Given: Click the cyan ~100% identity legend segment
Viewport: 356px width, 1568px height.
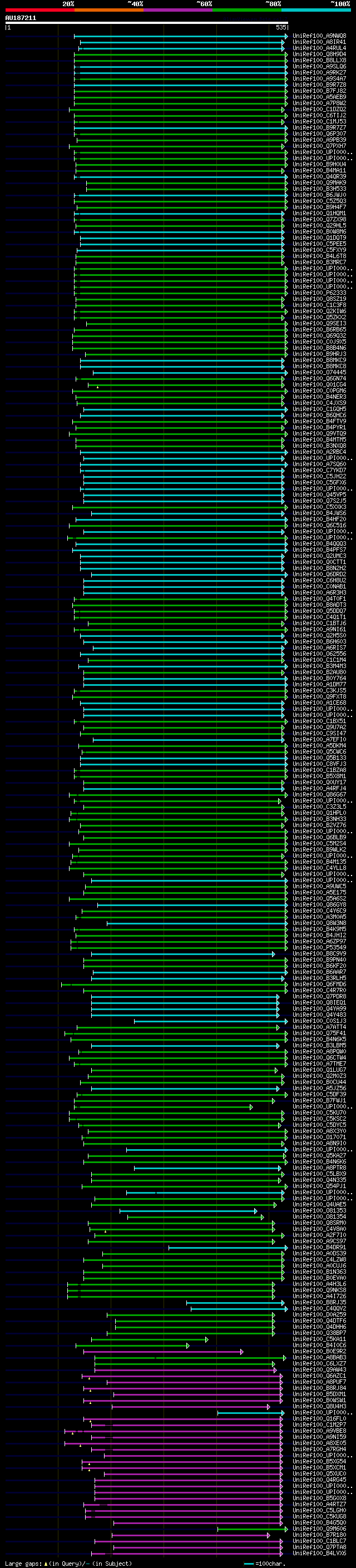Looking at the screenshot, I should coord(316,10).
